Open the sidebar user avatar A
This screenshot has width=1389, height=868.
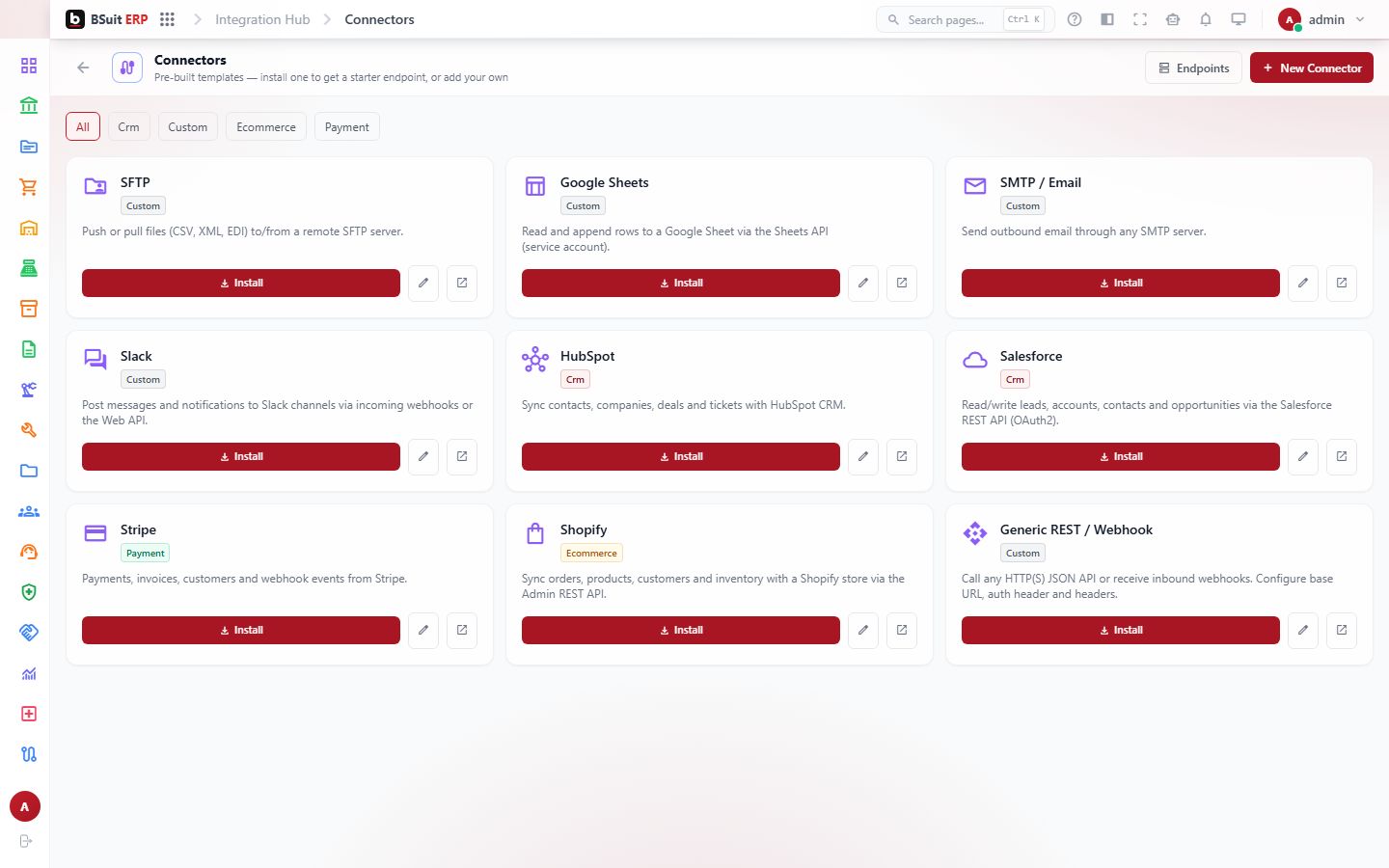pyautogui.click(x=25, y=806)
